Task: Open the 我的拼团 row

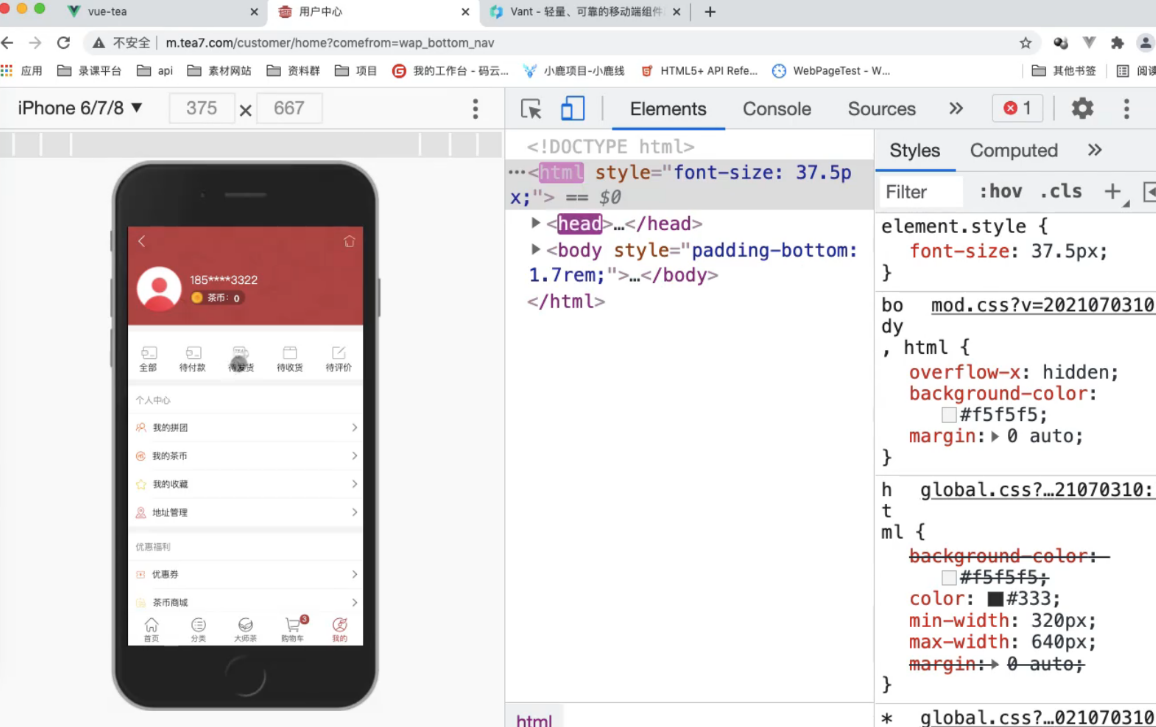Action: tap(246, 428)
